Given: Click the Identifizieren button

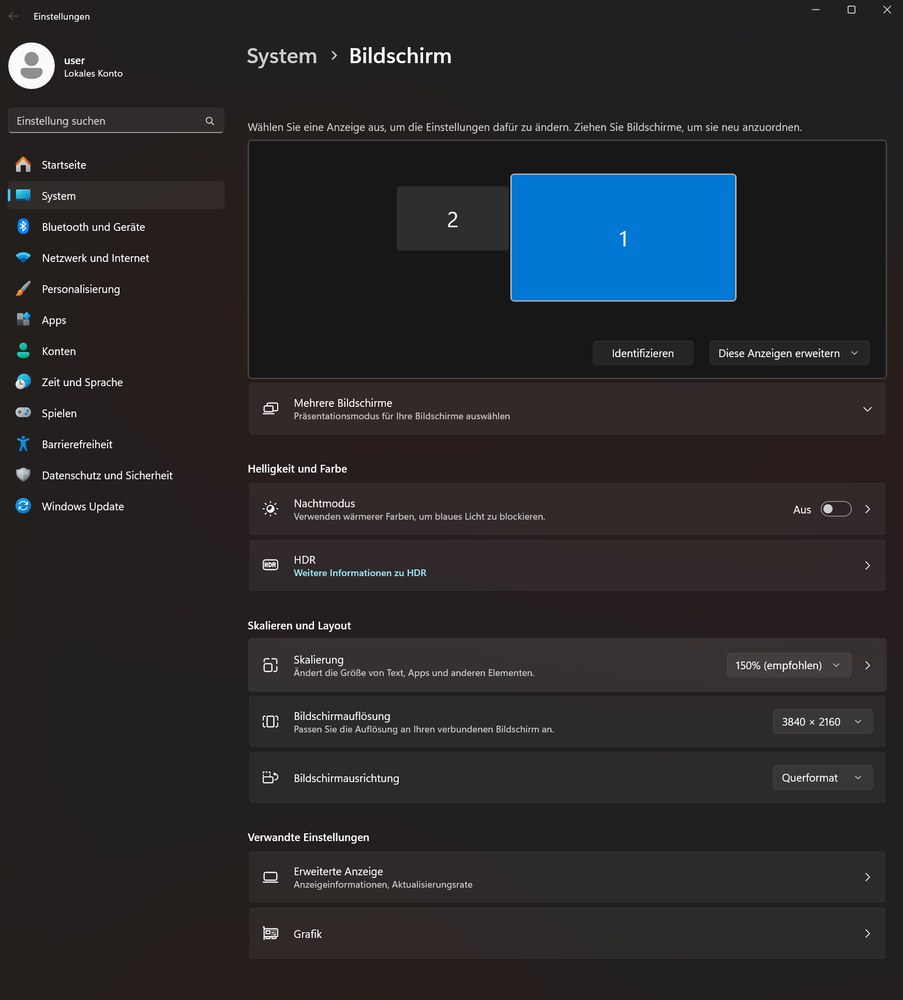Looking at the screenshot, I should pyautogui.click(x=642, y=353).
